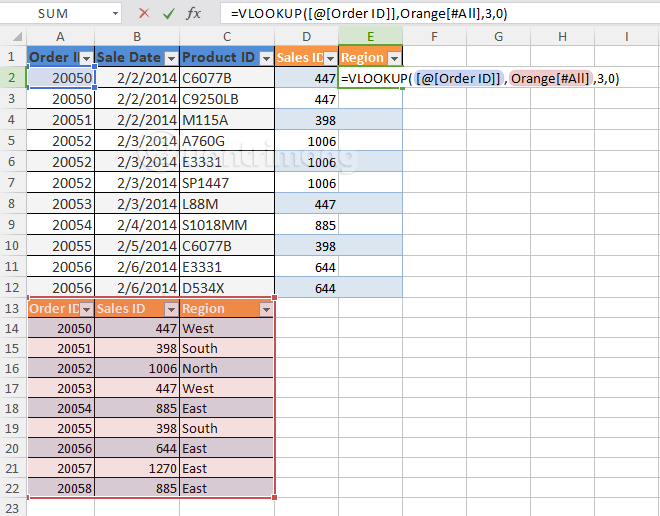Open Region filter dropdown in row 13
The height and width of the screenshot is (516, 660).
[x=266, y=310]
